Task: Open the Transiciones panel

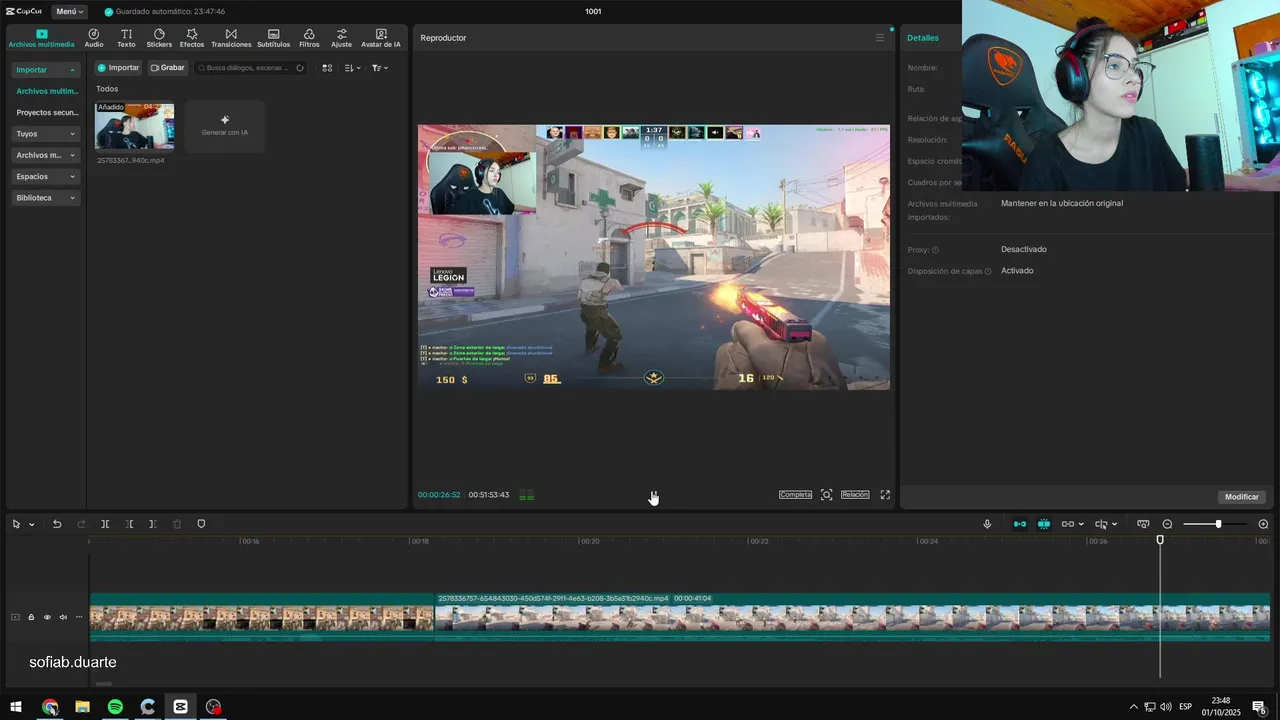Action: [231, 38]
